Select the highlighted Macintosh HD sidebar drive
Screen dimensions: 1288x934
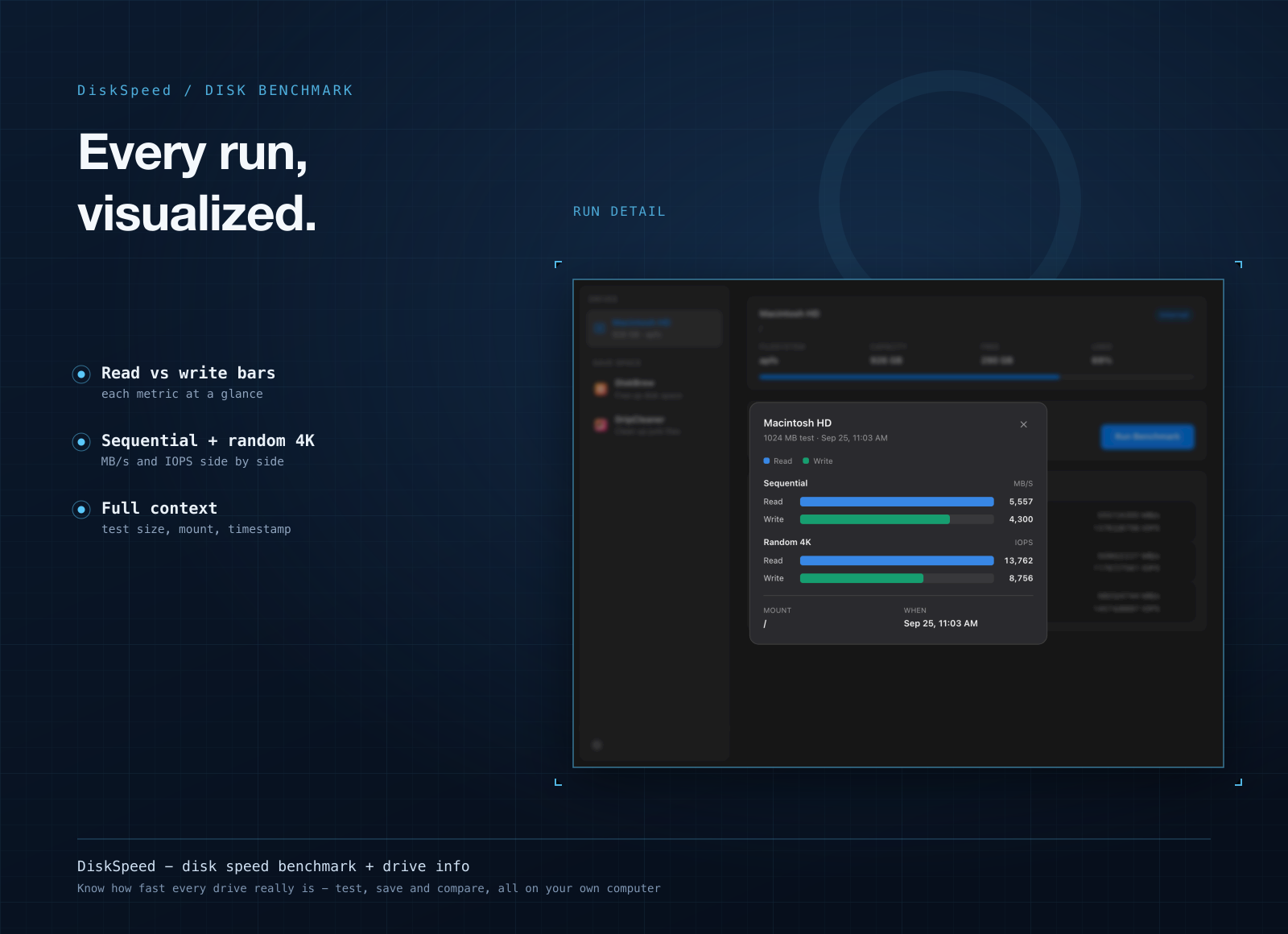click(654, 329)
